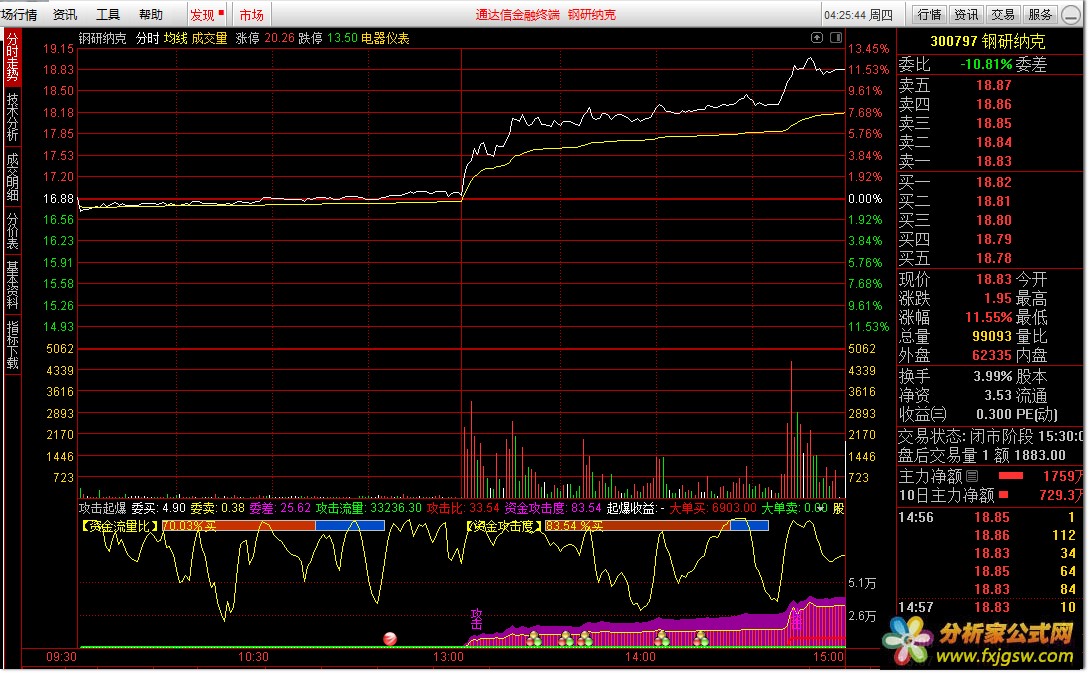Click the tick row with volume 112
The image size is (1090, 673).
(1026, 535)
